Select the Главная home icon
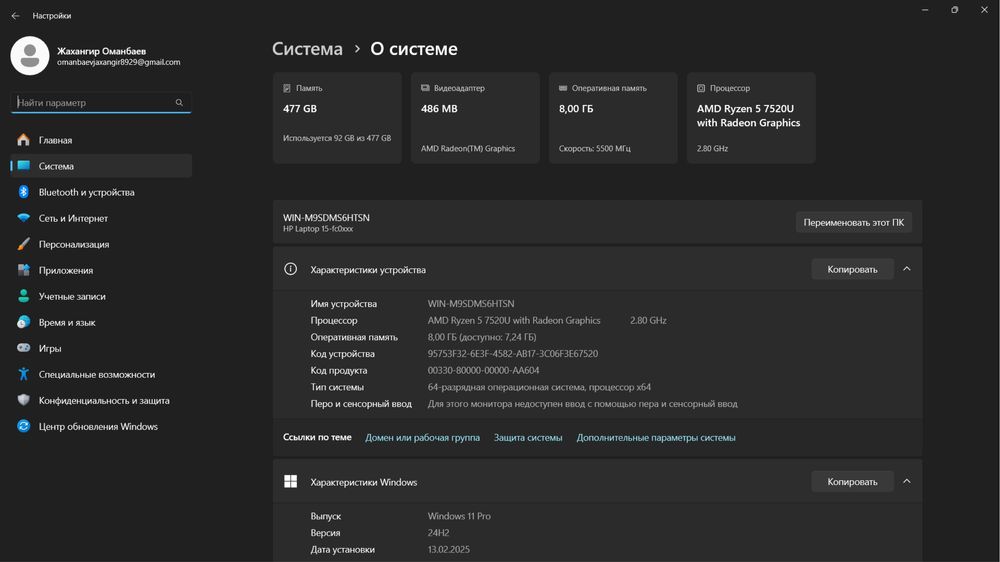 pyautogui.click(x=24, y=140)
